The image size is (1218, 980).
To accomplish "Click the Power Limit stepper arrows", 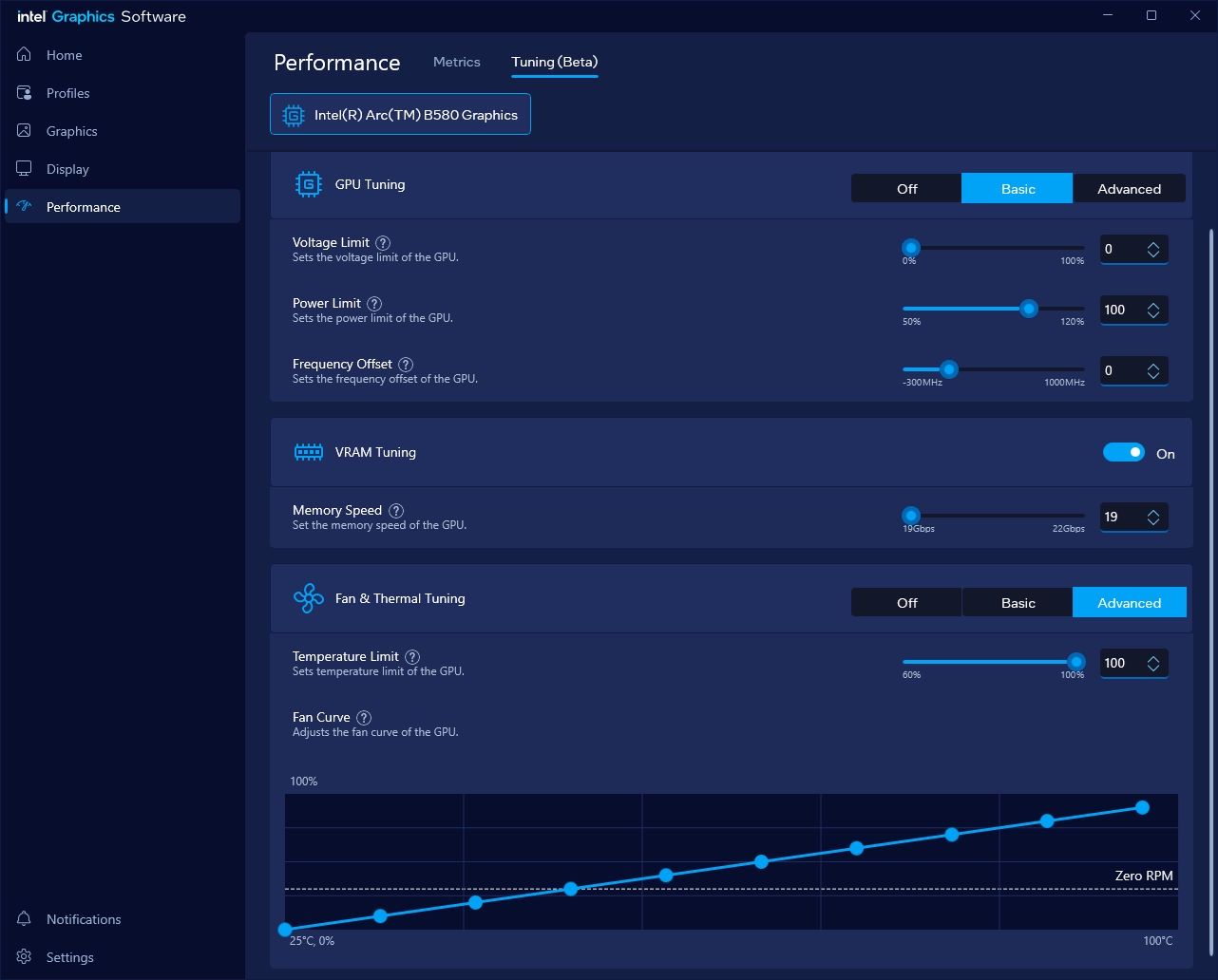I will tap(1153, 311).
